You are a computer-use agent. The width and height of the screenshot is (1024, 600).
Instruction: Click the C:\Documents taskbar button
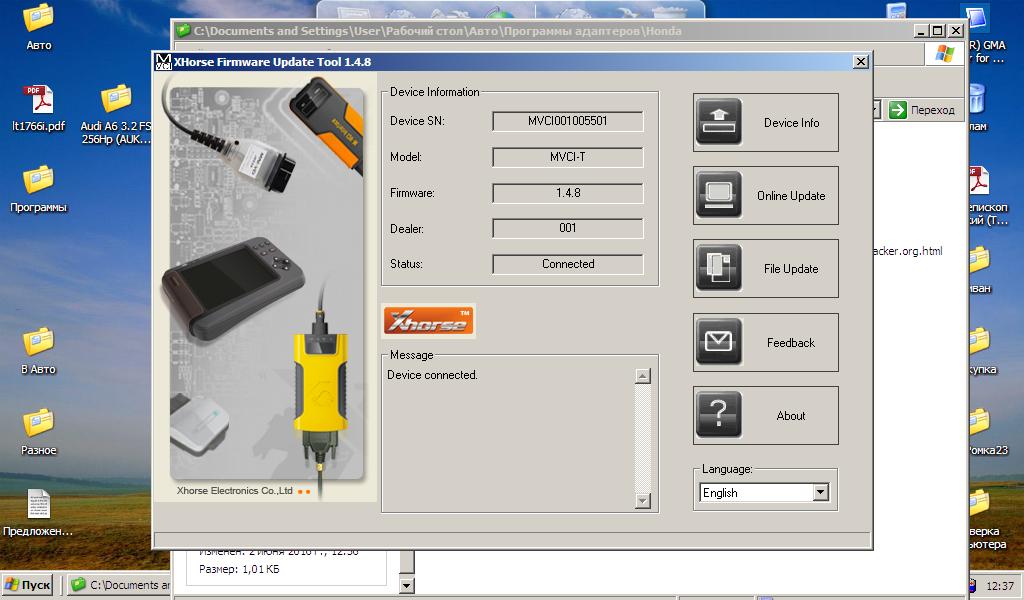(120, 585)
